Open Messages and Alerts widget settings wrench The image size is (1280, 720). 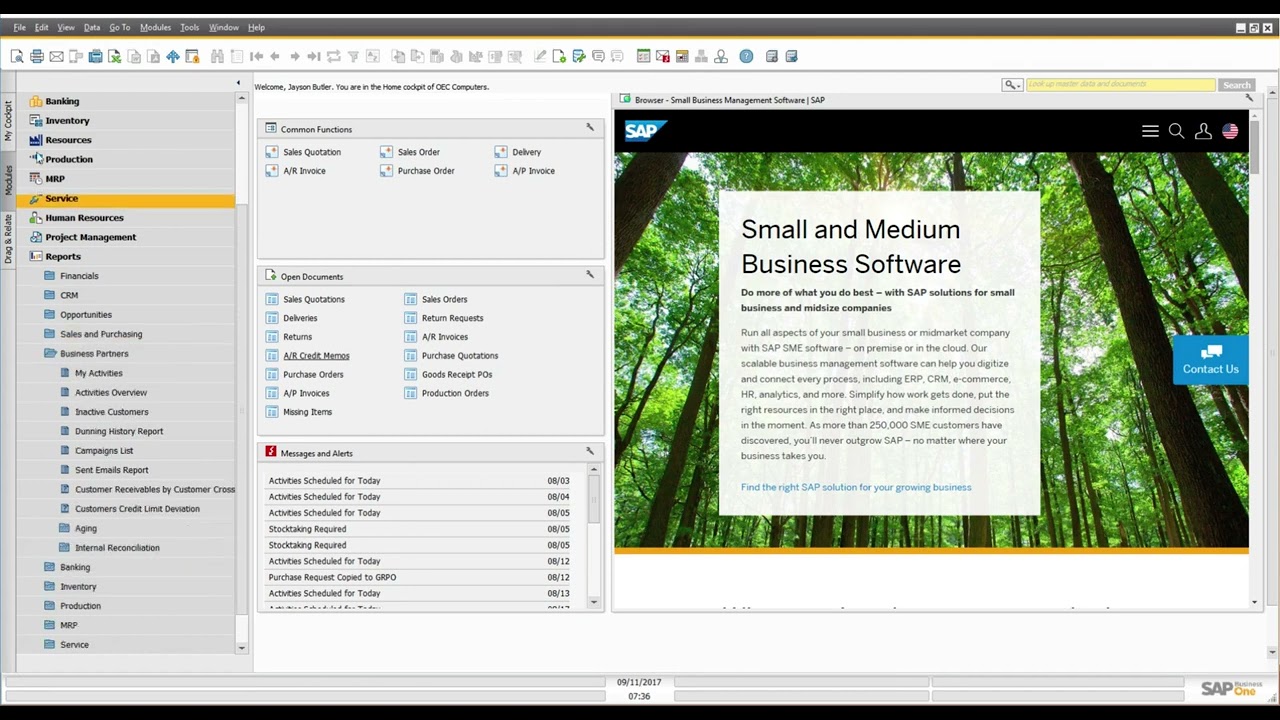pos(590,451)
